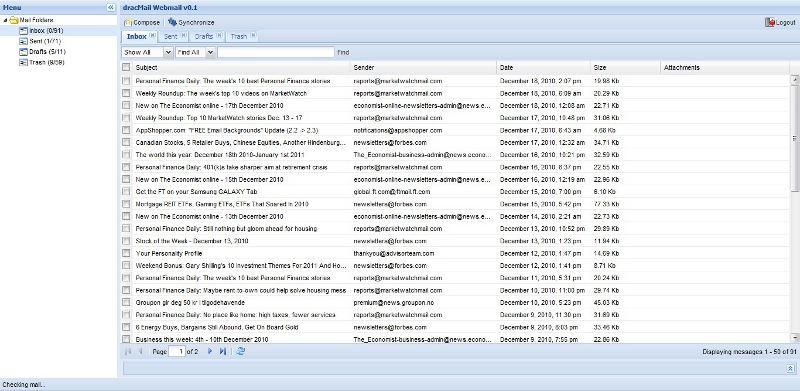
Task: Check the AppShopper FREE Email Backgrounds message
Action: [x=126, y=130]
